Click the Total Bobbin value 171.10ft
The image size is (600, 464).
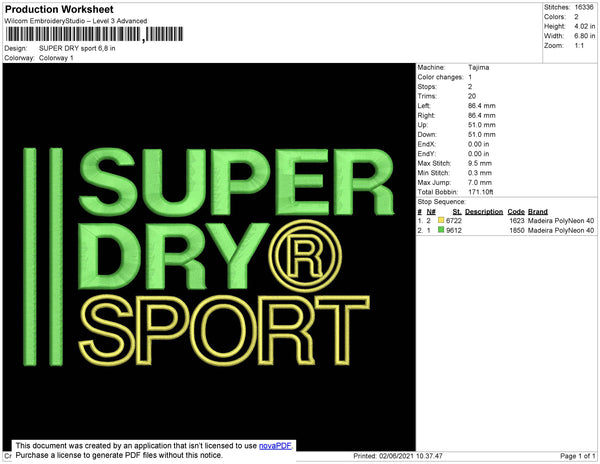point(481,192)
